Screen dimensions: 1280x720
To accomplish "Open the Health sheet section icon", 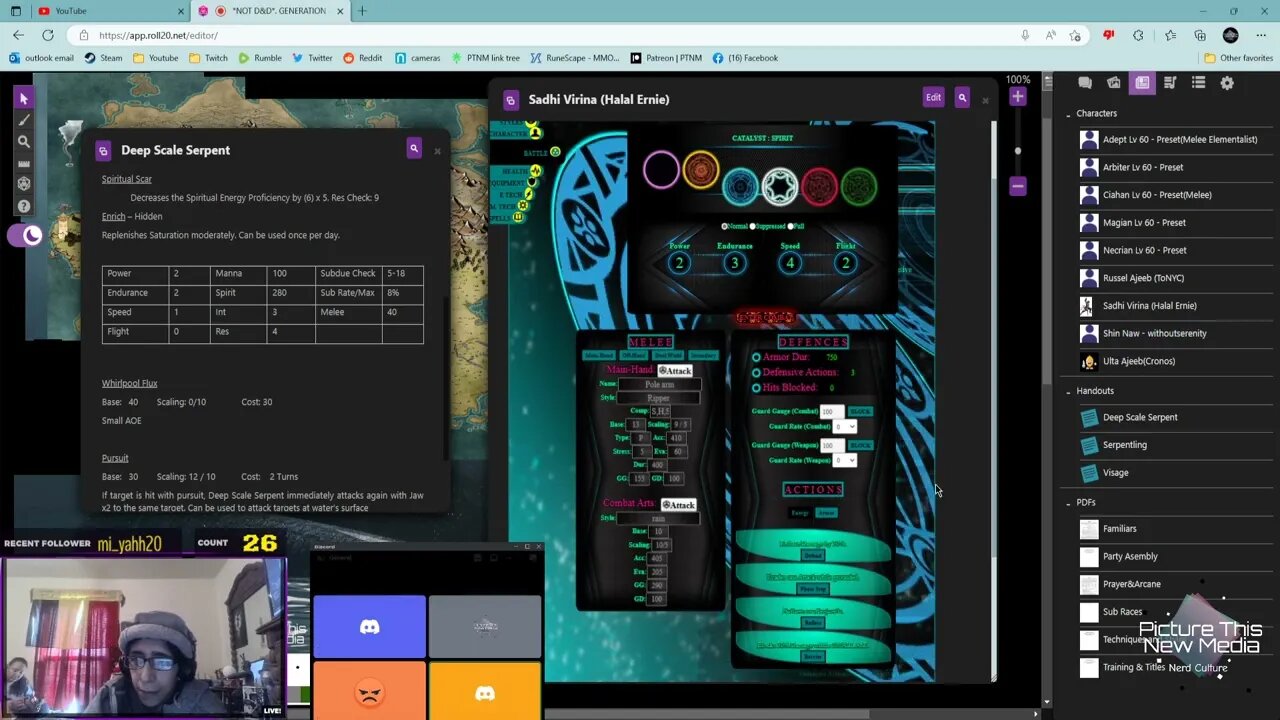I will tap(536, 171).
